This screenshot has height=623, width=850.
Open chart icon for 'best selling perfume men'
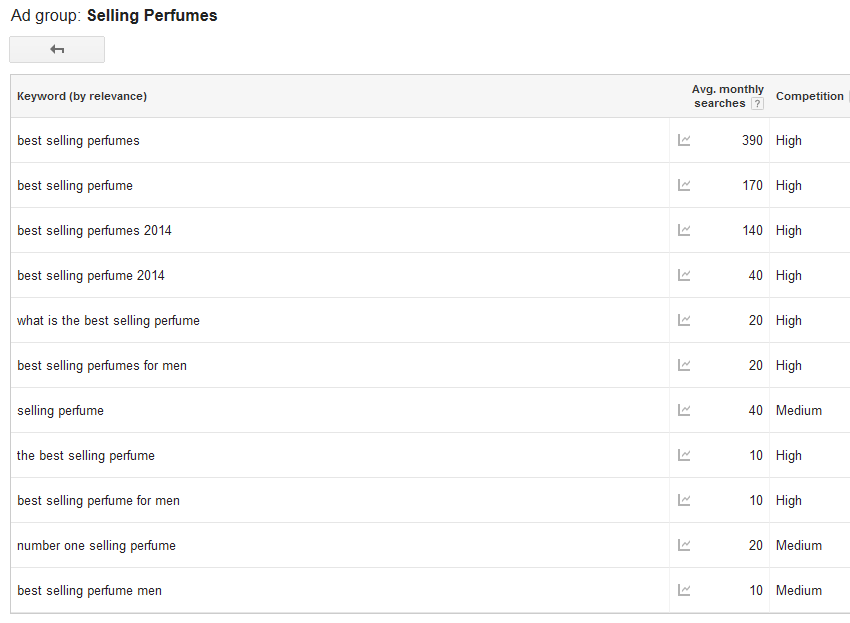(684, 591)
